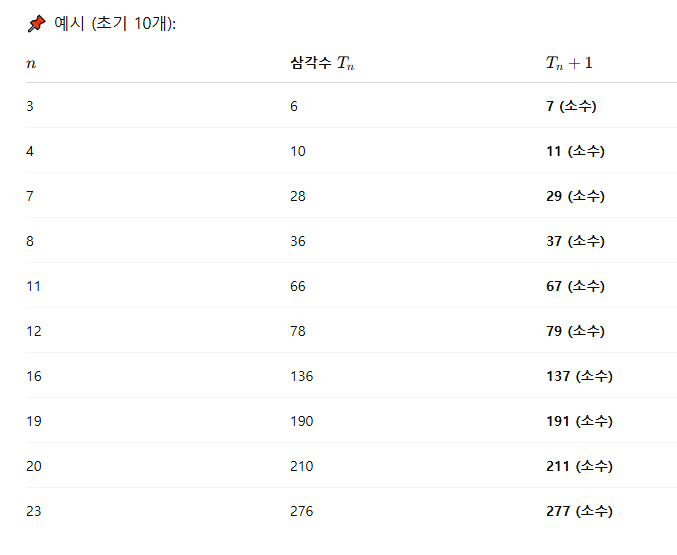Click the 'n' column header
The width and height of the screenshot is (677, 555).
coord(31,64)
